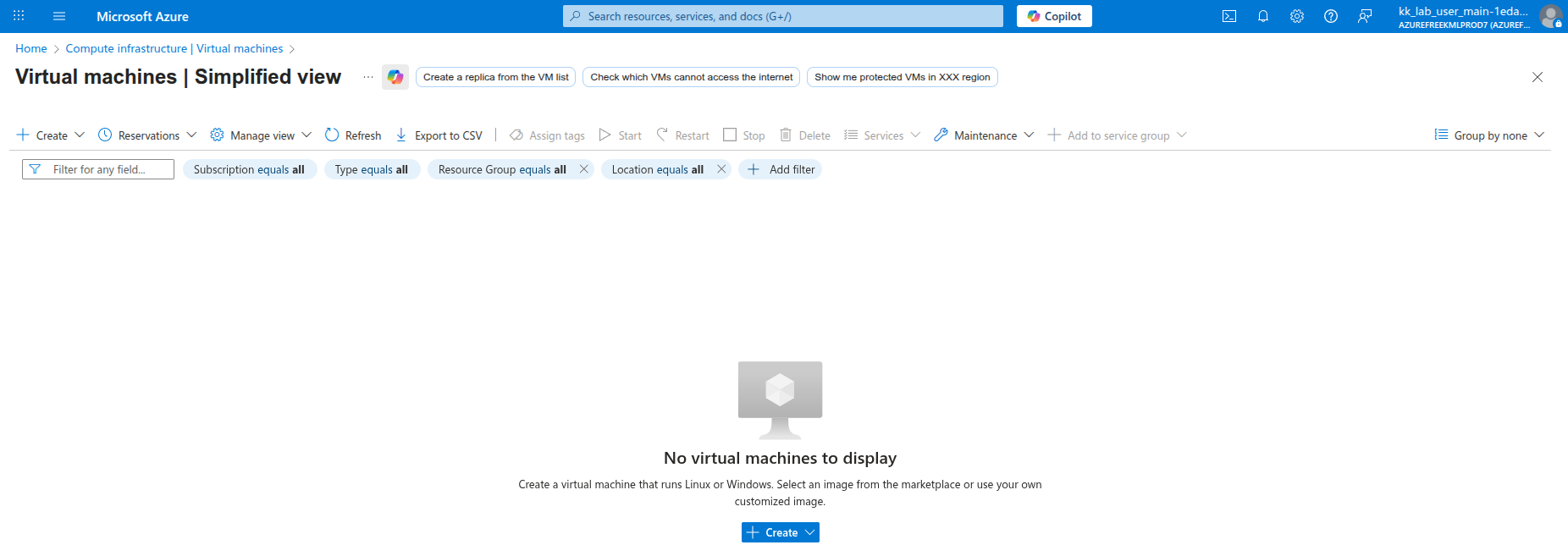Open the portal hamburger menu

(59, 16)
